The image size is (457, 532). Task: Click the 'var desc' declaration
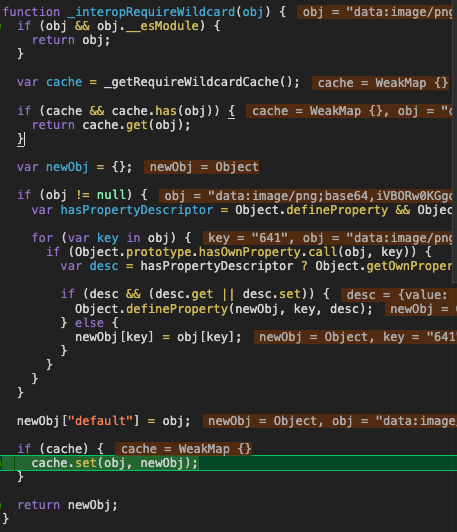pos(90,266)
